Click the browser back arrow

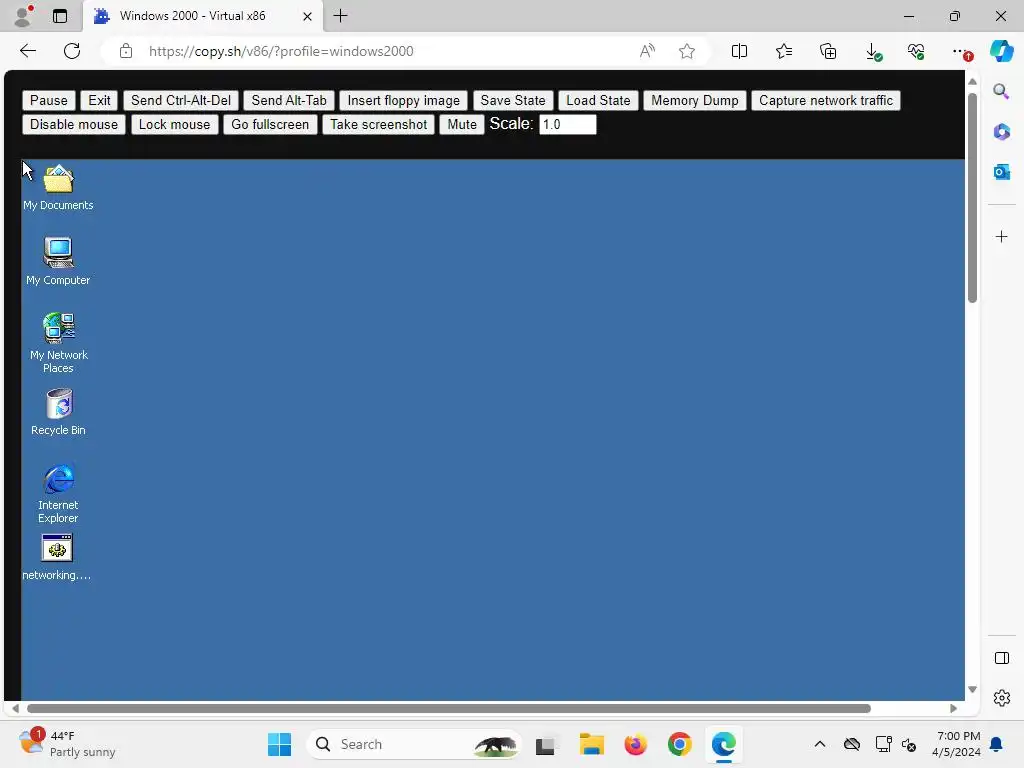(28, 51)
